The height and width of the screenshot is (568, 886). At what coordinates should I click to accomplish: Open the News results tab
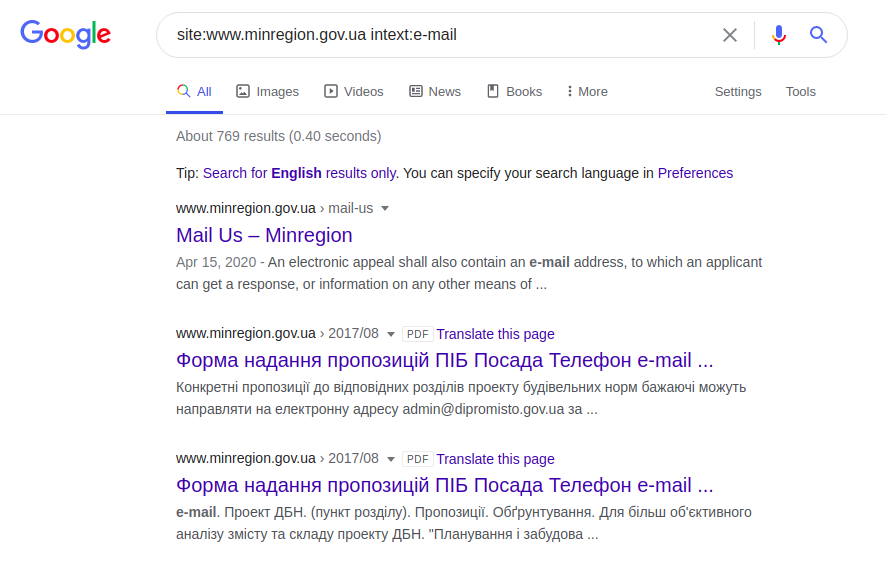435,91
